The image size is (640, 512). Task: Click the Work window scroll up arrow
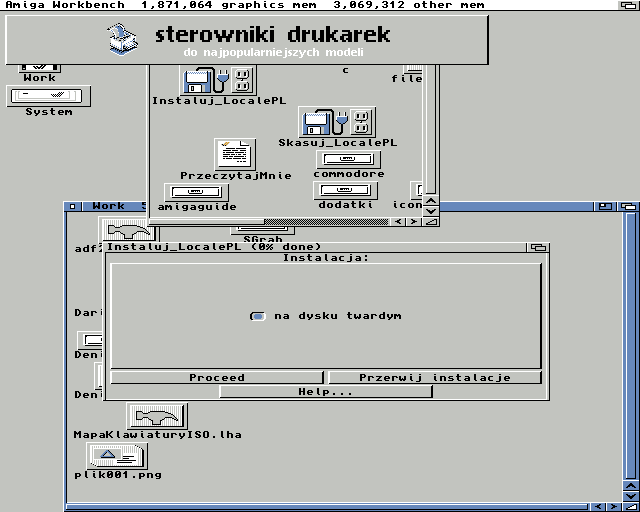click(x=631, y=486)
